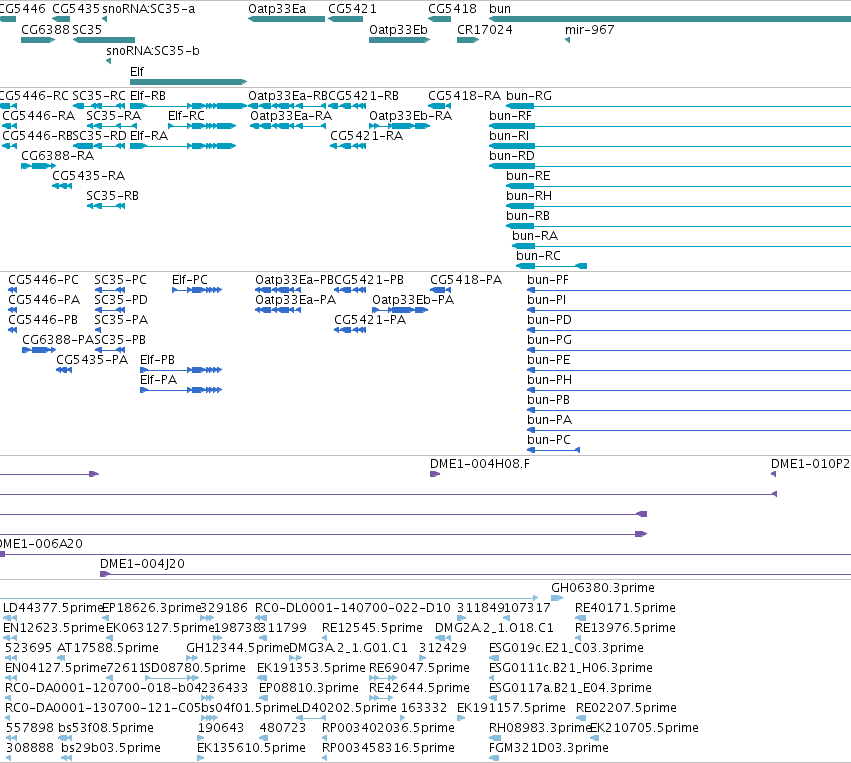Viewport: 851px width, 763px height.
Task: Select the mir-967 feature label
Action: pyautogui.click(x=589, y=30)
